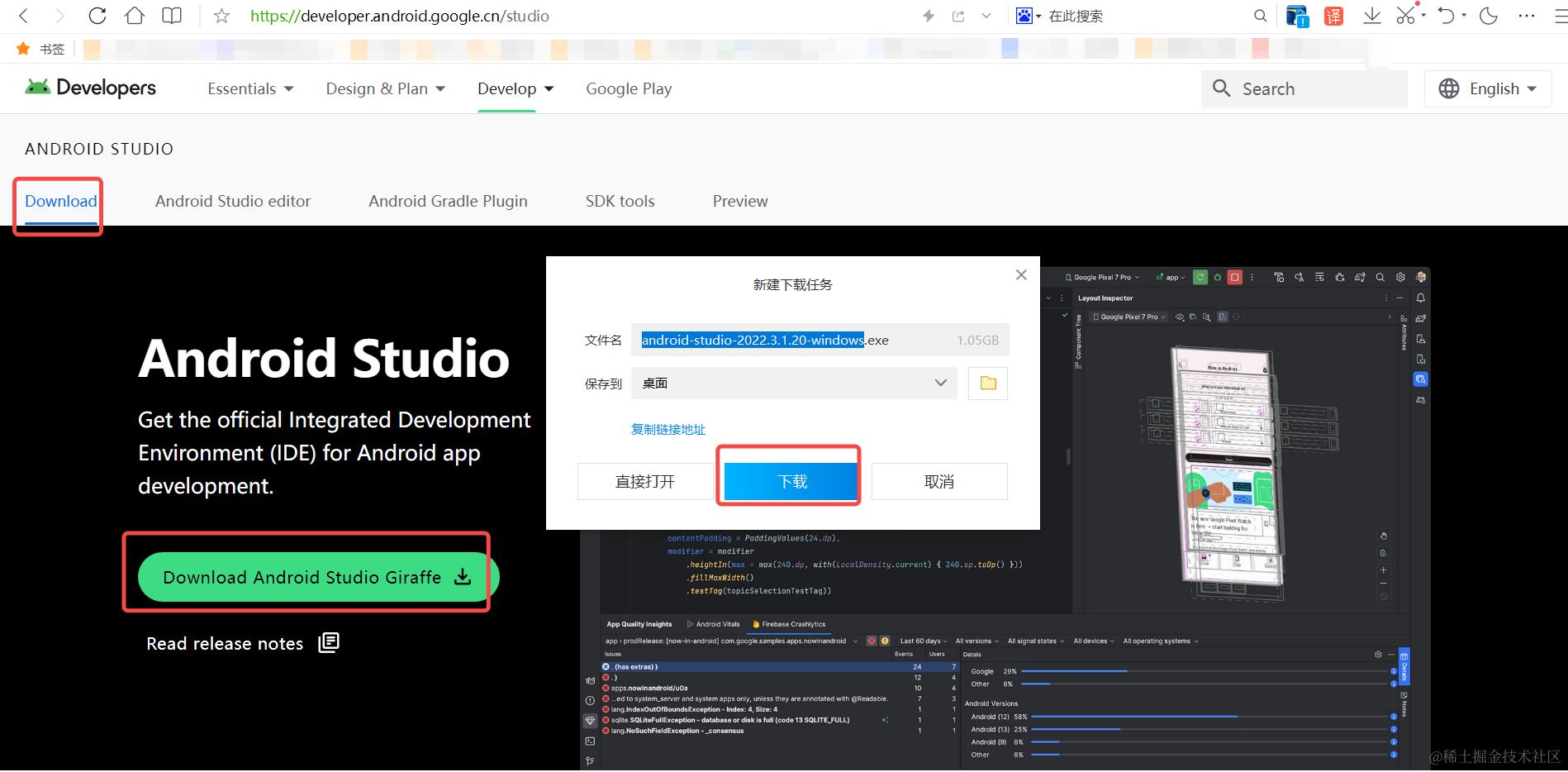Open the All versions filter in IDE image
Viewport: 1568px width, 772px height.
pyautogui.click(x=976, y=641)
